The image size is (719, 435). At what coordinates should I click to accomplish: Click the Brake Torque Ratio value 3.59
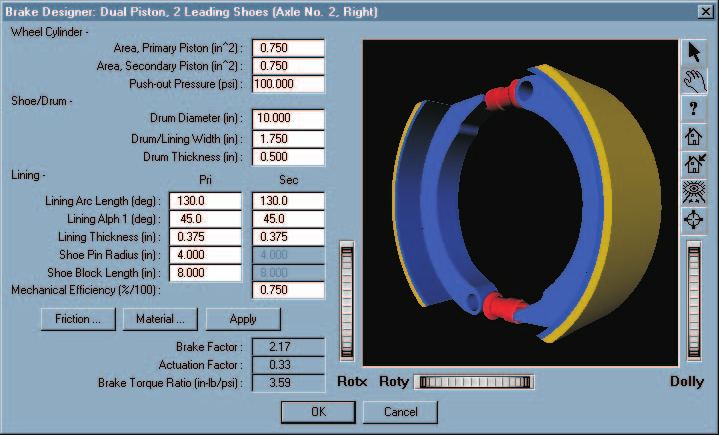pos(288,383)
